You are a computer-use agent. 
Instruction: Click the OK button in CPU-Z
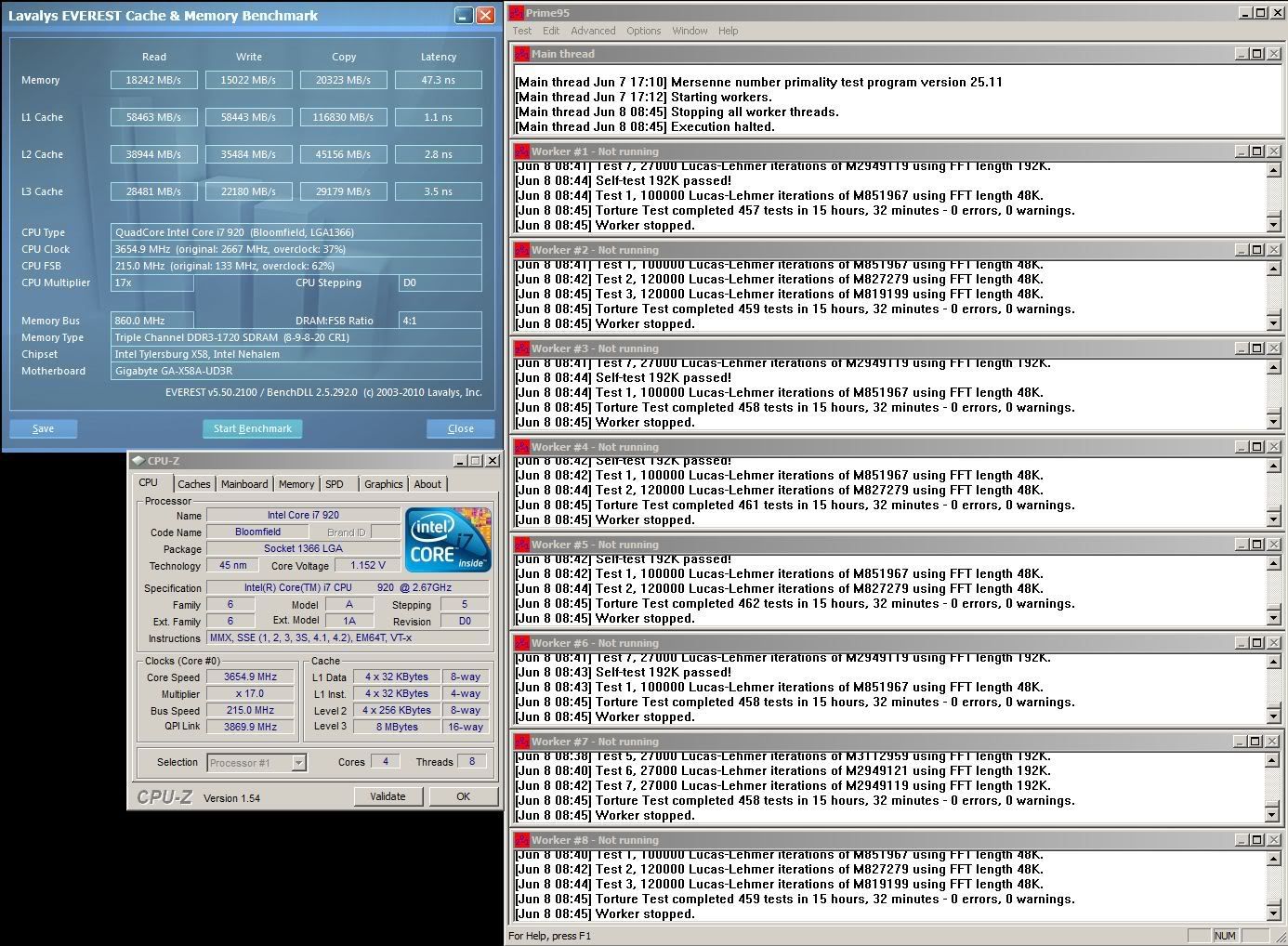[463, 796]
